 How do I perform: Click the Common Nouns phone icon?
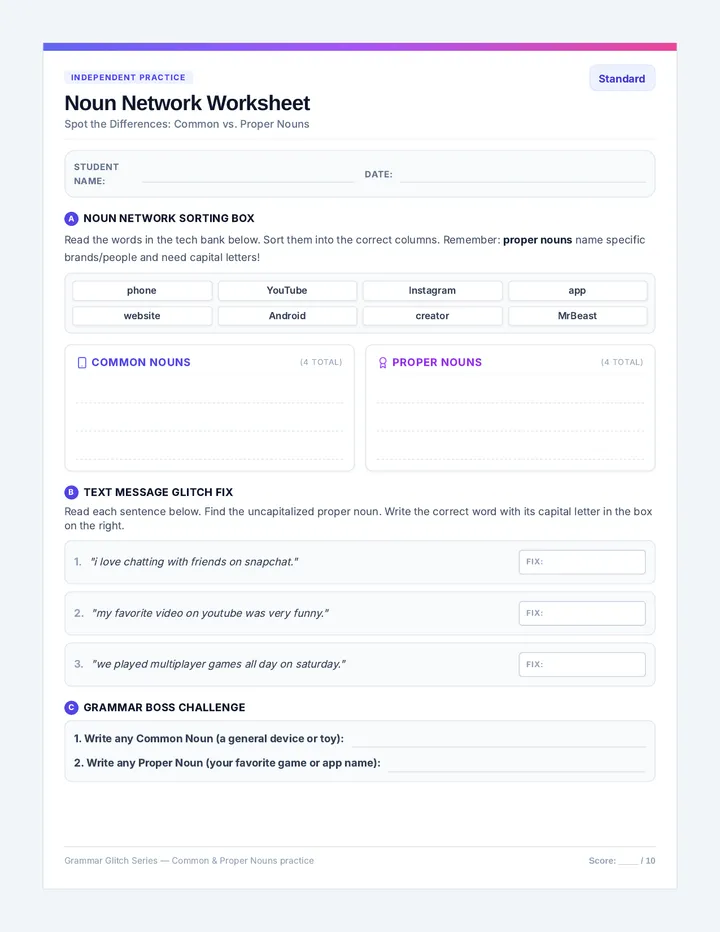(82, 363)
